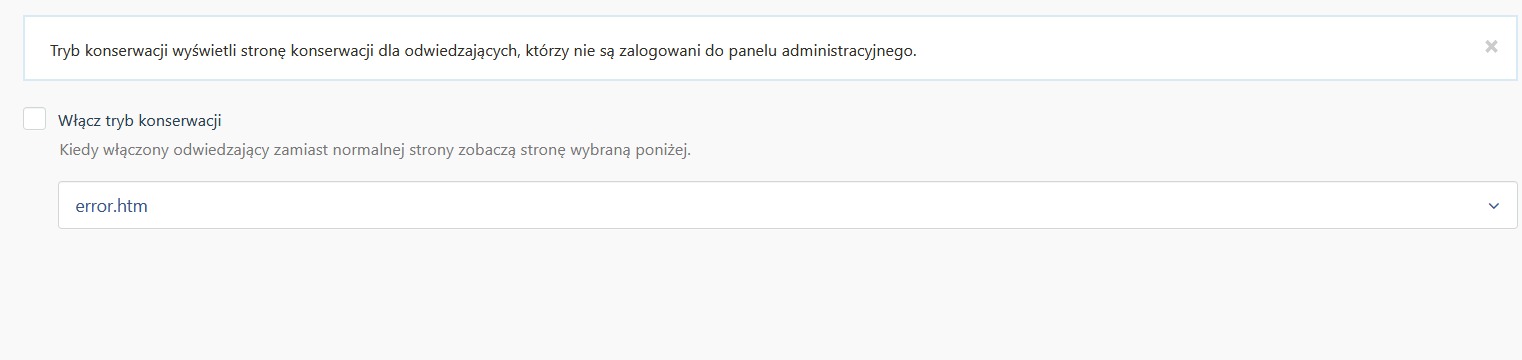Screen dimensions: 1522x360
Task: Click the description text below the maintenance checkbox
Action: coord(375,151)
